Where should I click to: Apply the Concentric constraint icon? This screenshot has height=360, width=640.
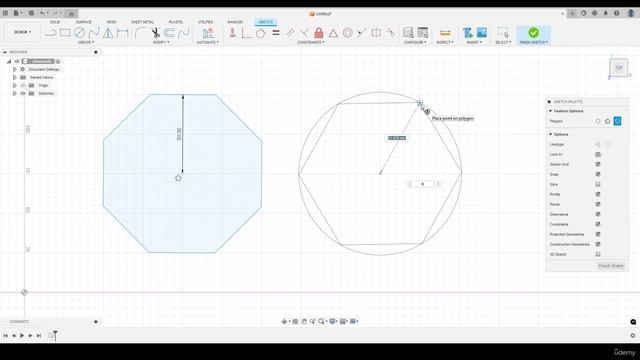pyautogui.click(x=347, y=33)
